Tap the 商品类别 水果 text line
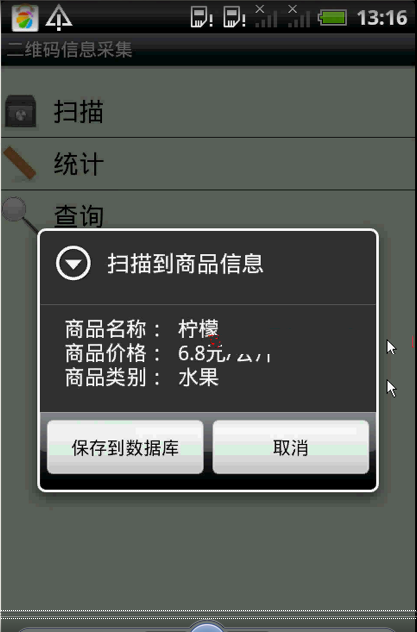Screen dimensions: 417x632 pos(142,378)
